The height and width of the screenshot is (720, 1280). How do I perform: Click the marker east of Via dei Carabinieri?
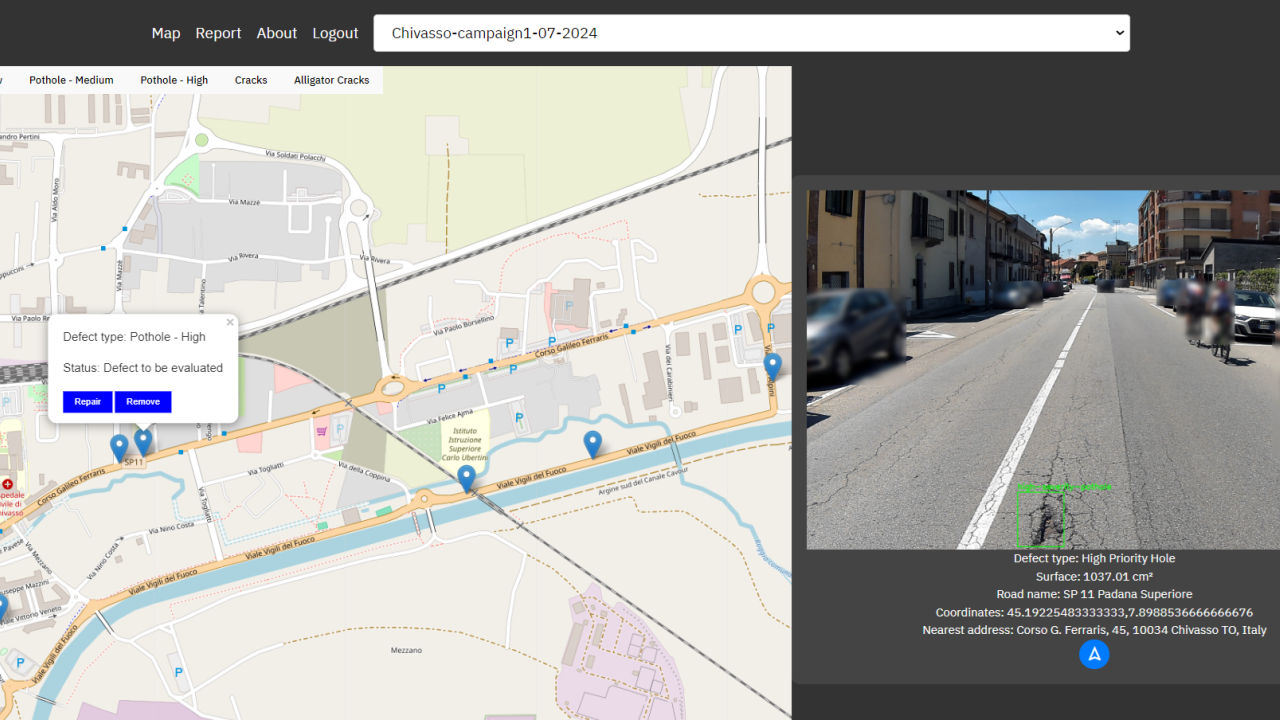tap(772, 365)
